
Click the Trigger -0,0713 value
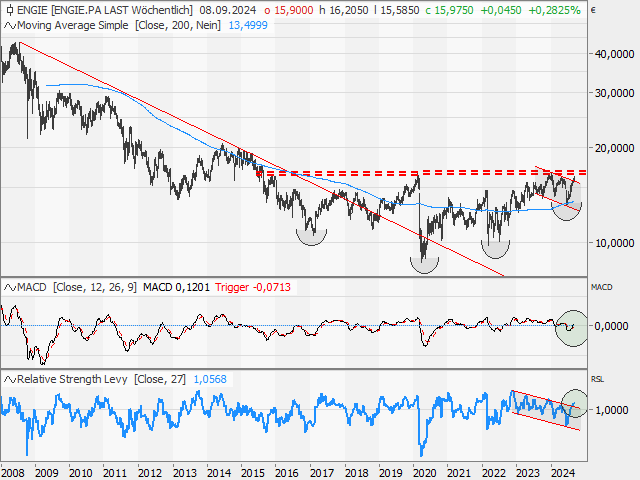point(253,287)
